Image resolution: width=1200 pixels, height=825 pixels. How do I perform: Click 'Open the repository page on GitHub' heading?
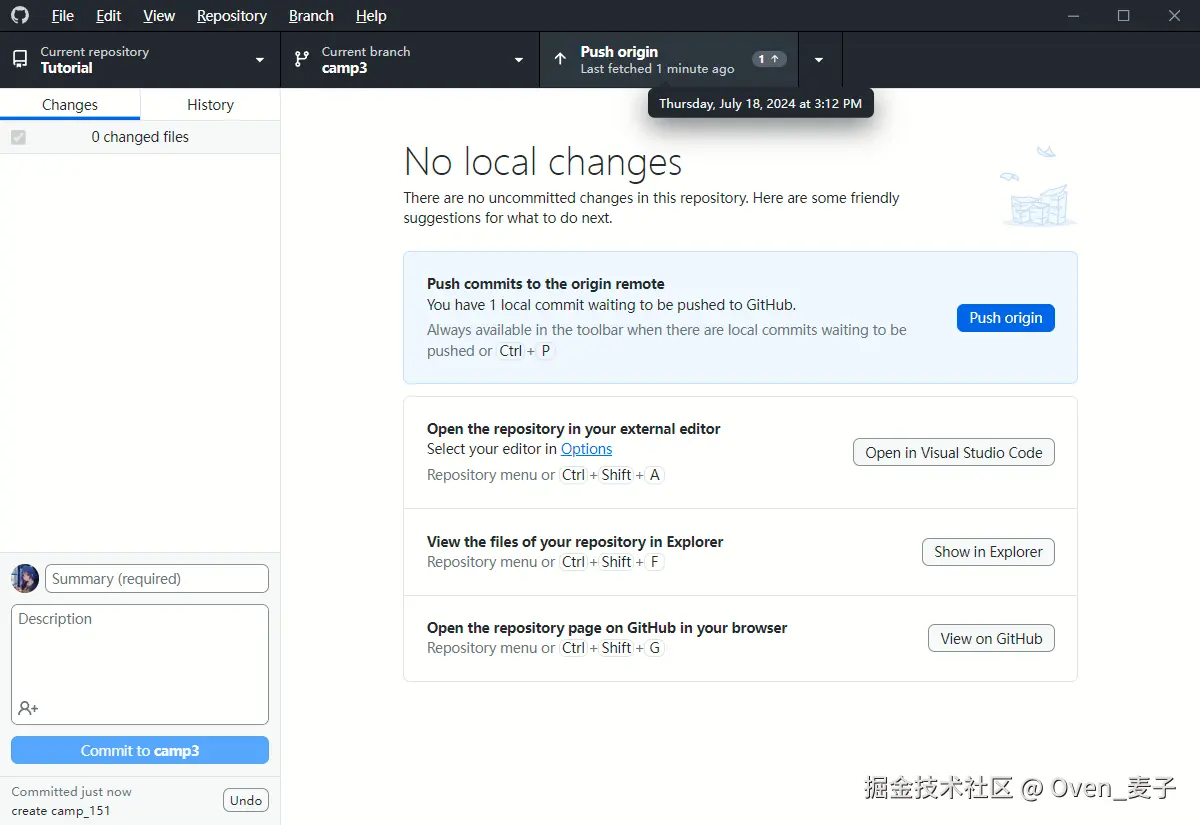tap(607, 628)
